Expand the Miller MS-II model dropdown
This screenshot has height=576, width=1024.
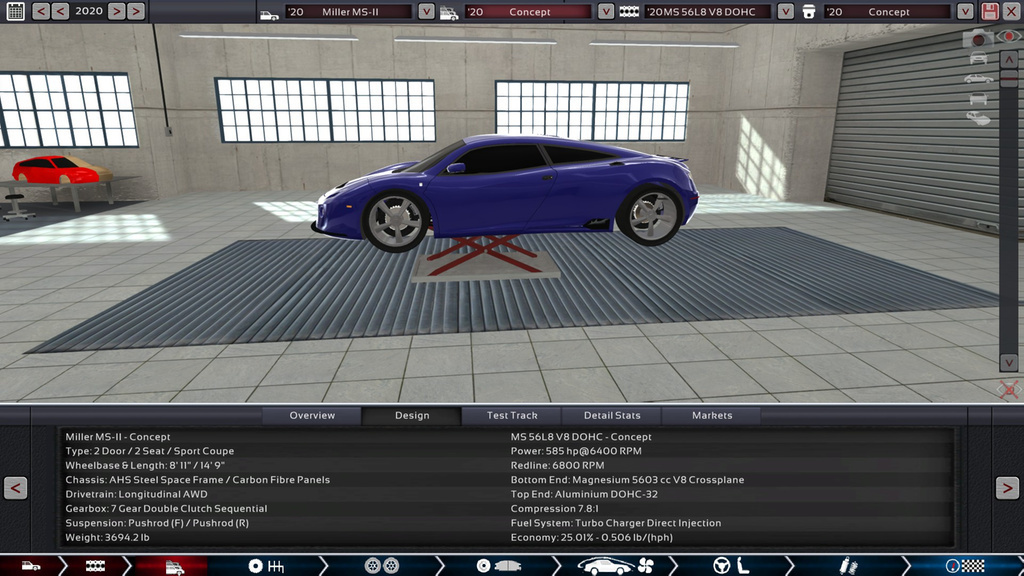[426, 11]
